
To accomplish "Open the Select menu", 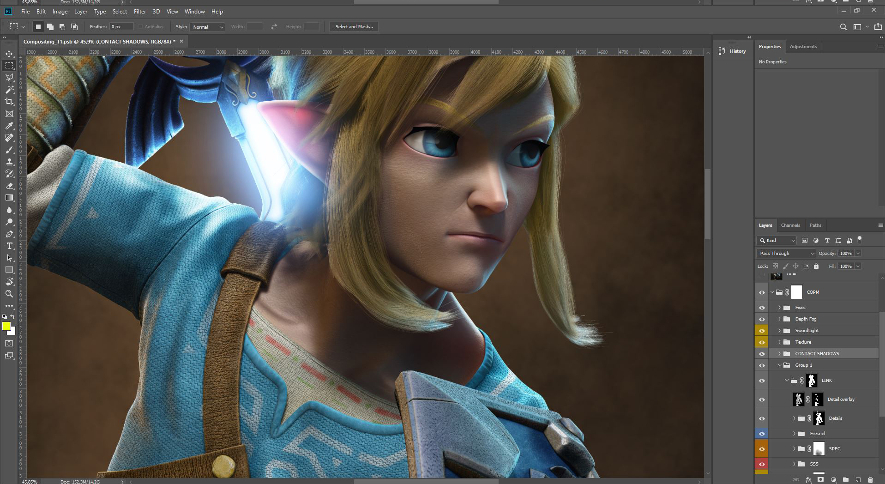I will pyautogui.click(x=120, y=11).
